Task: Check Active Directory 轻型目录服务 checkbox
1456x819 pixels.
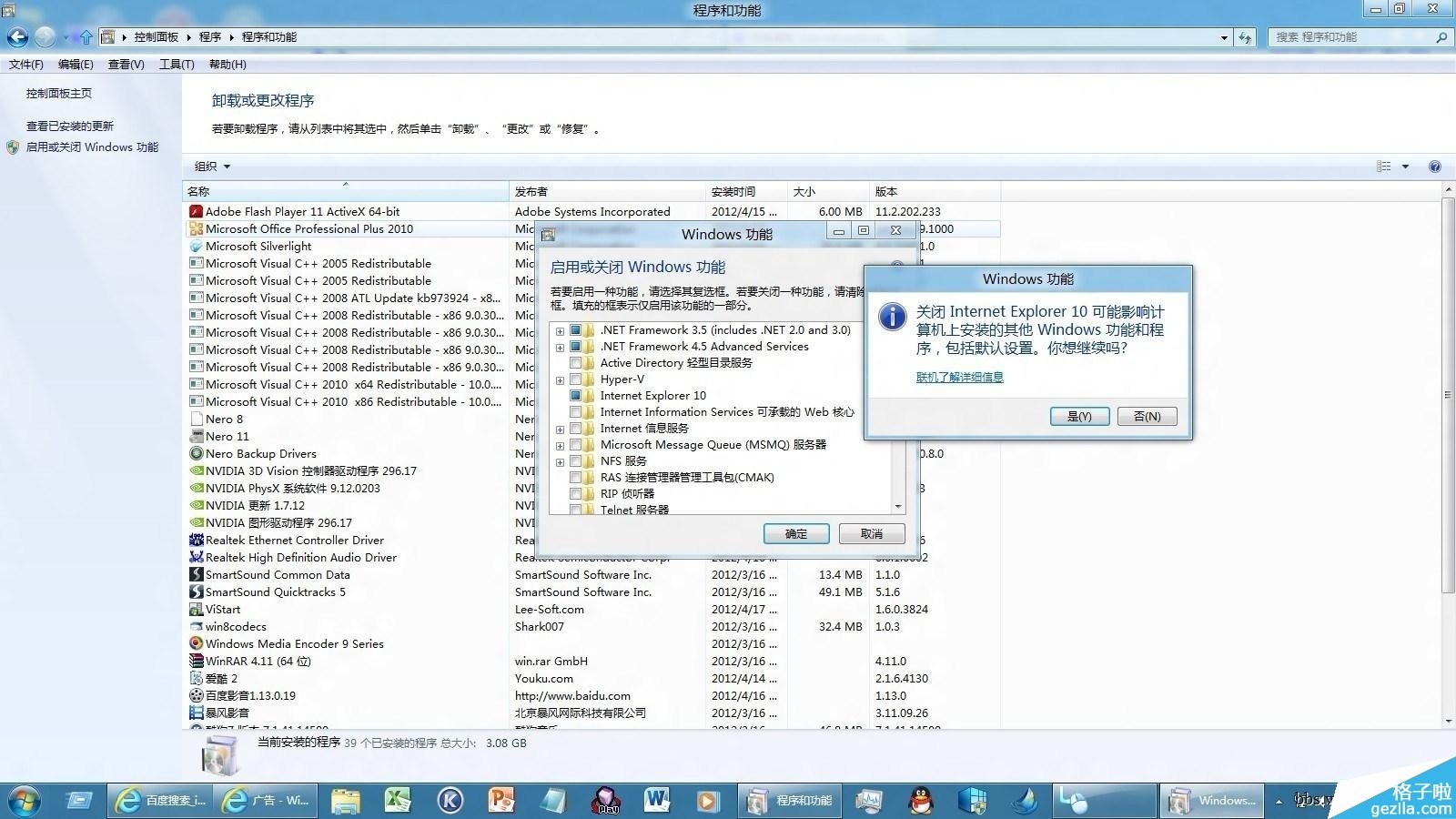Action: (x=575, y=363)
